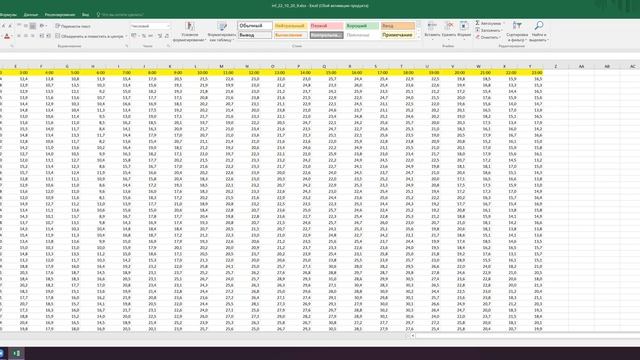Click the accounting number format icon
Viewport: 640px width, 360px height.
tap(133, 36)
